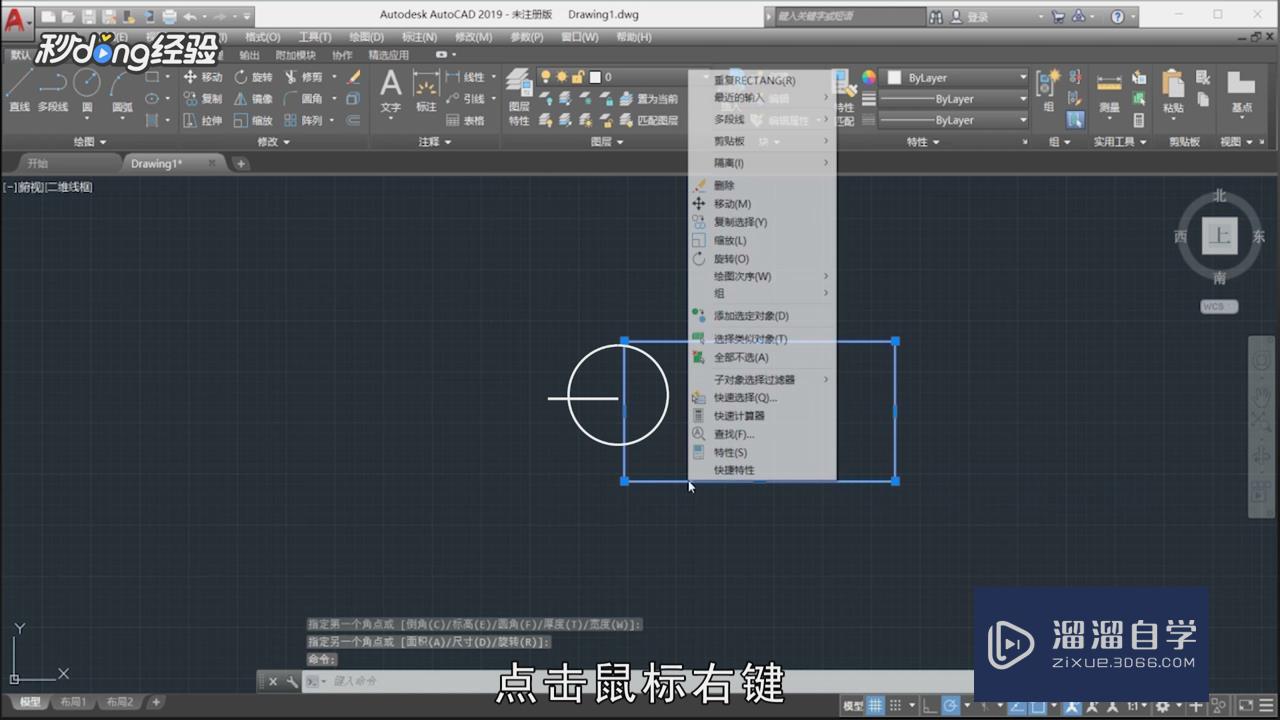
Task: Expand the 注释 (Annotation) panel
Action: click(434, 142)
